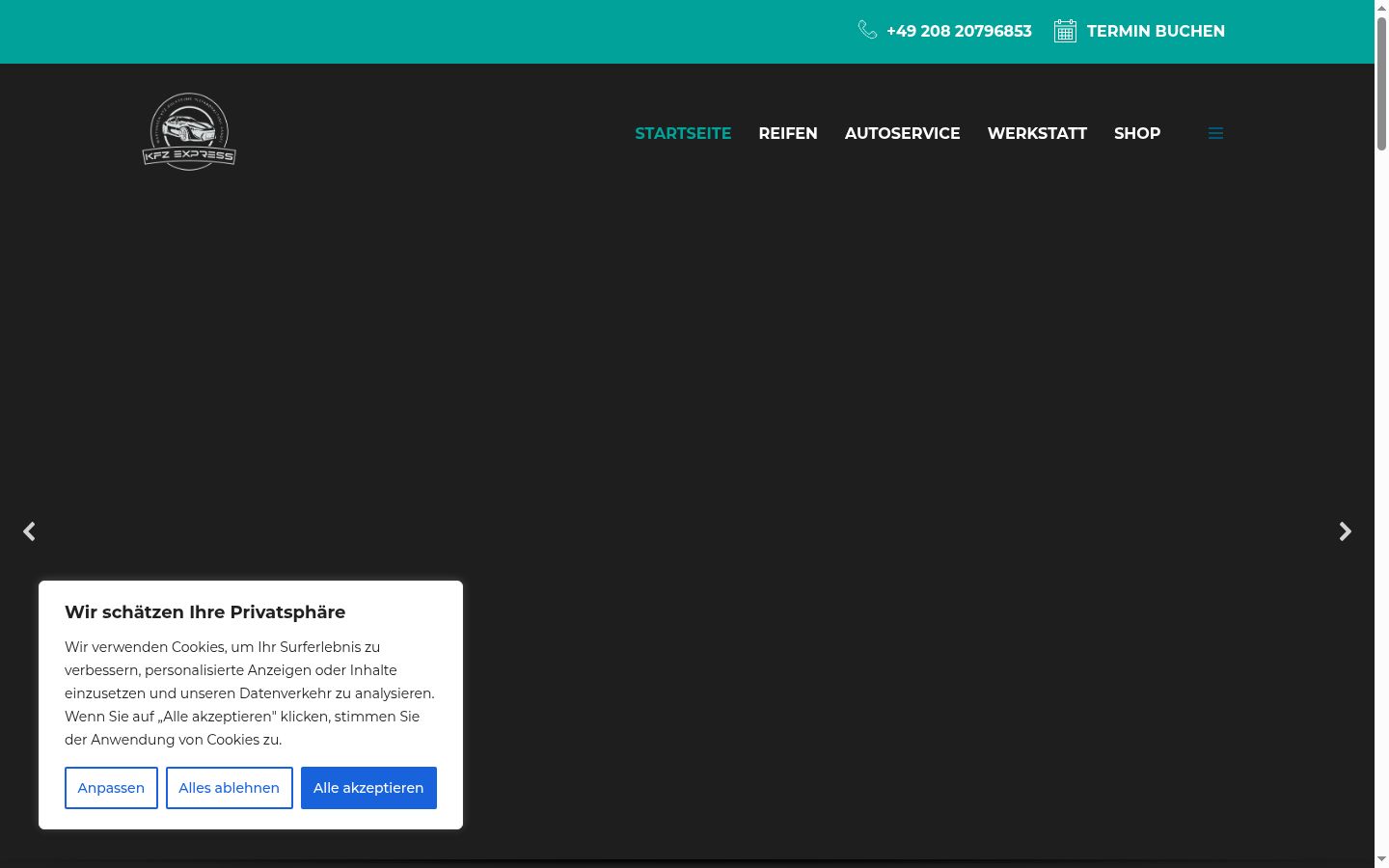Go to previous slide with left arrow
1389x868 pixels.
point(29,531)
